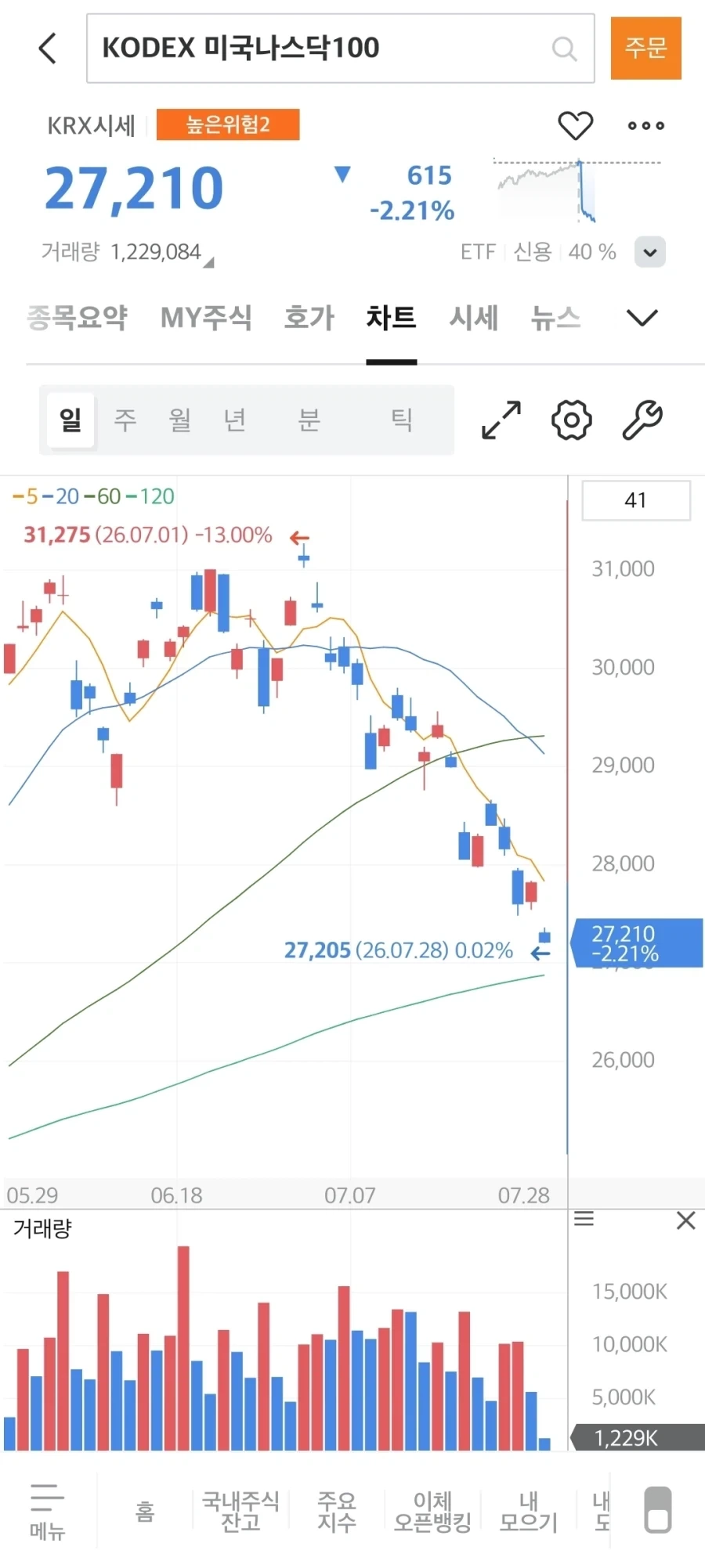Switch to the 시세 tab
This screenshot has height=1568, width=705.
point(474,318)
